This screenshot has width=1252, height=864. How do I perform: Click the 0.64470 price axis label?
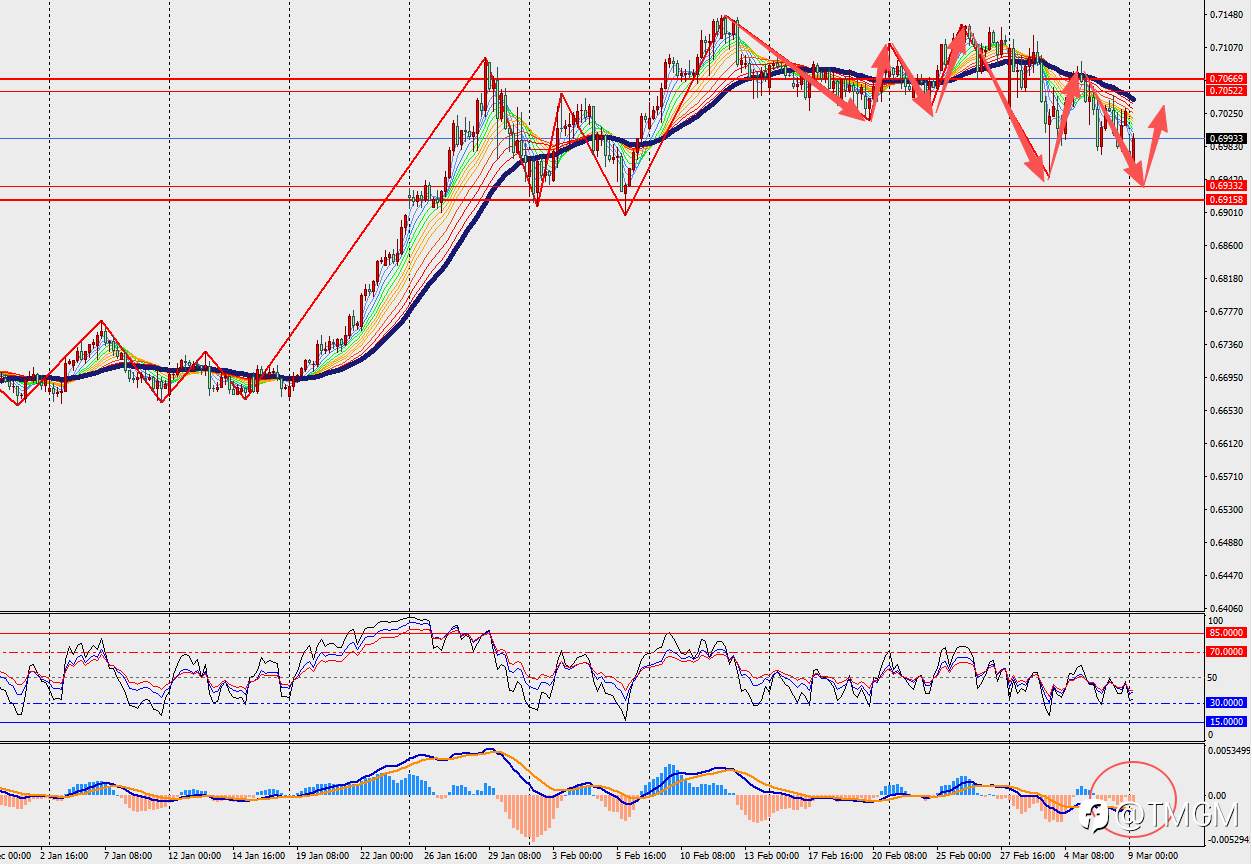point(1225,576)
